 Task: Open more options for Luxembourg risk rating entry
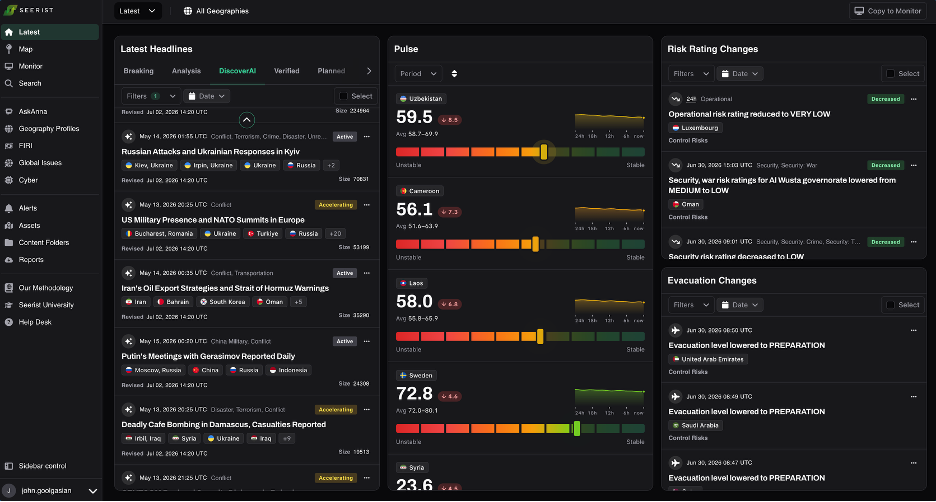(913, 99)
